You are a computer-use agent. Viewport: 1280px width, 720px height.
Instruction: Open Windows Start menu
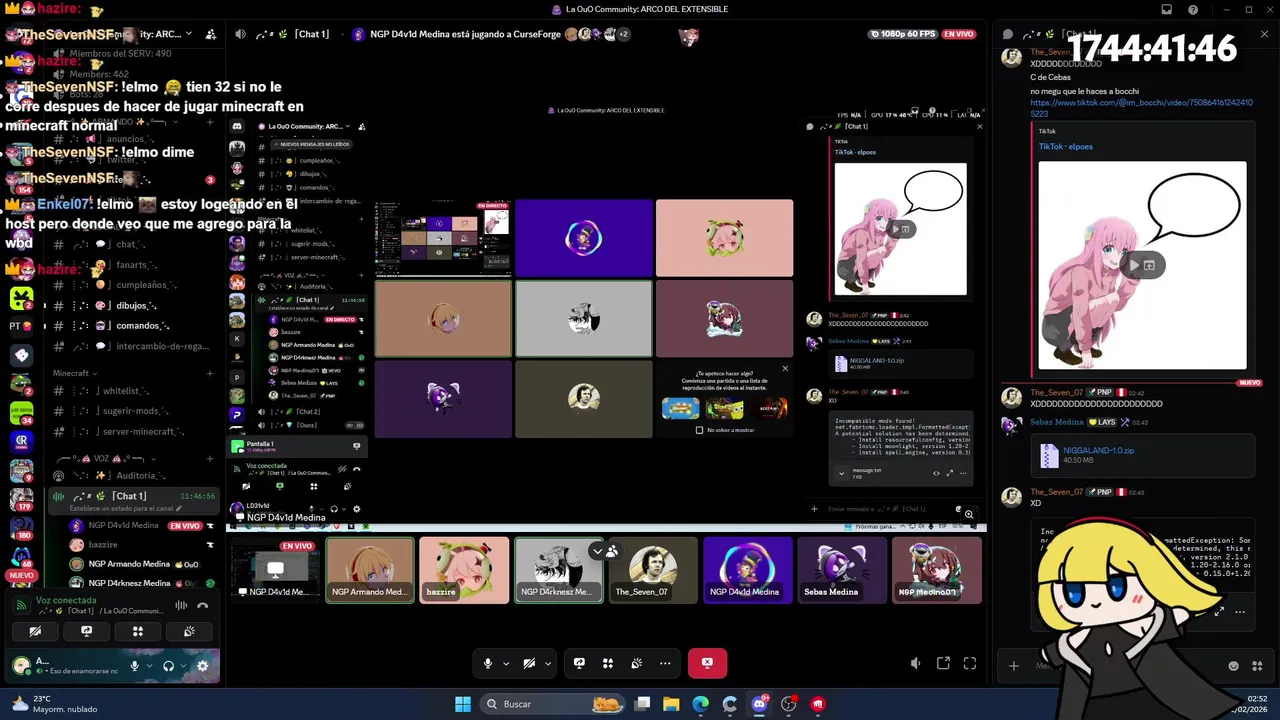click(462, 704)
